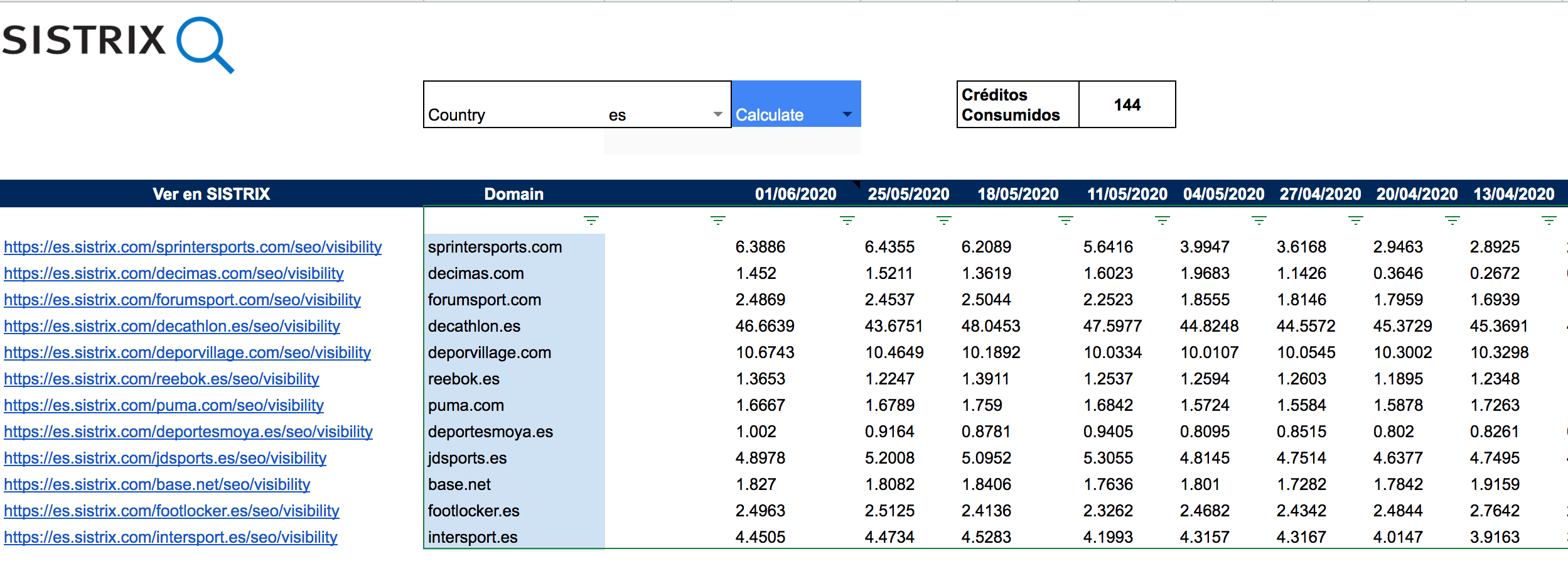Viewport: 1568px width, 588px height.
Task: Click the 'Ver en SISTRIX' column header
Action: click(x=211, y=194)
